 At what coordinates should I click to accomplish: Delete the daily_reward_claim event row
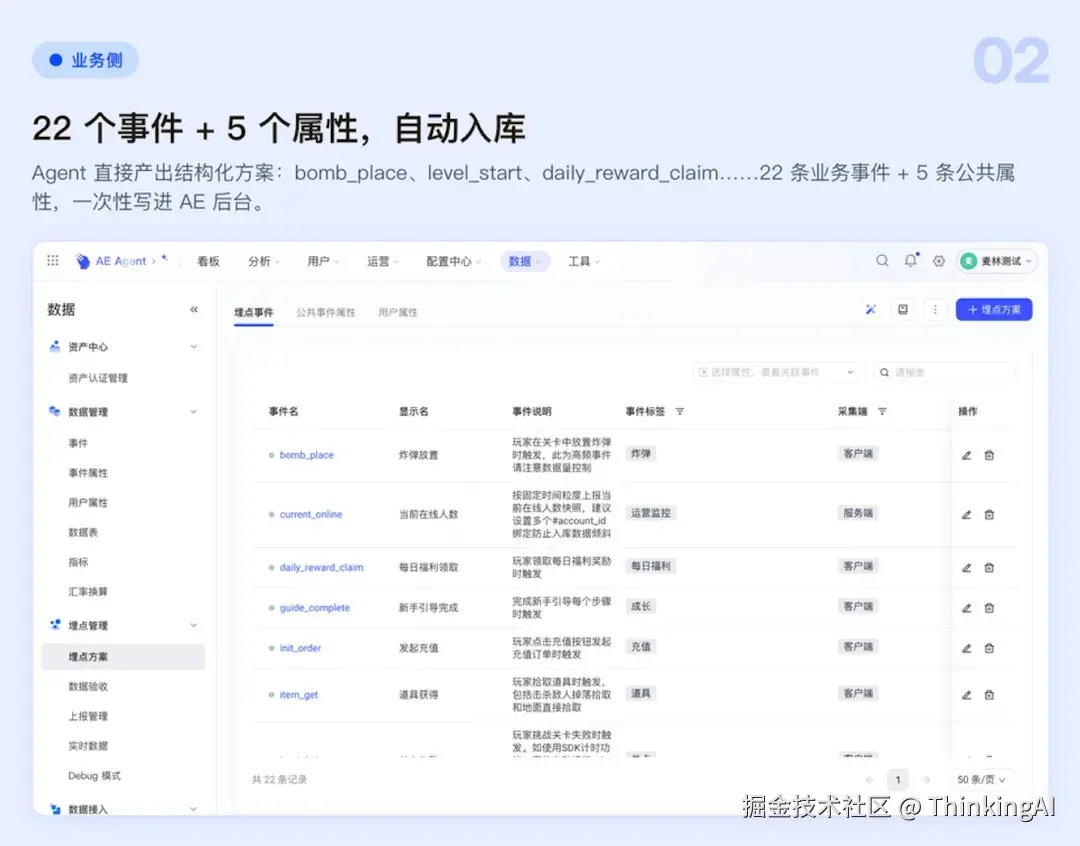coord(989,568)
